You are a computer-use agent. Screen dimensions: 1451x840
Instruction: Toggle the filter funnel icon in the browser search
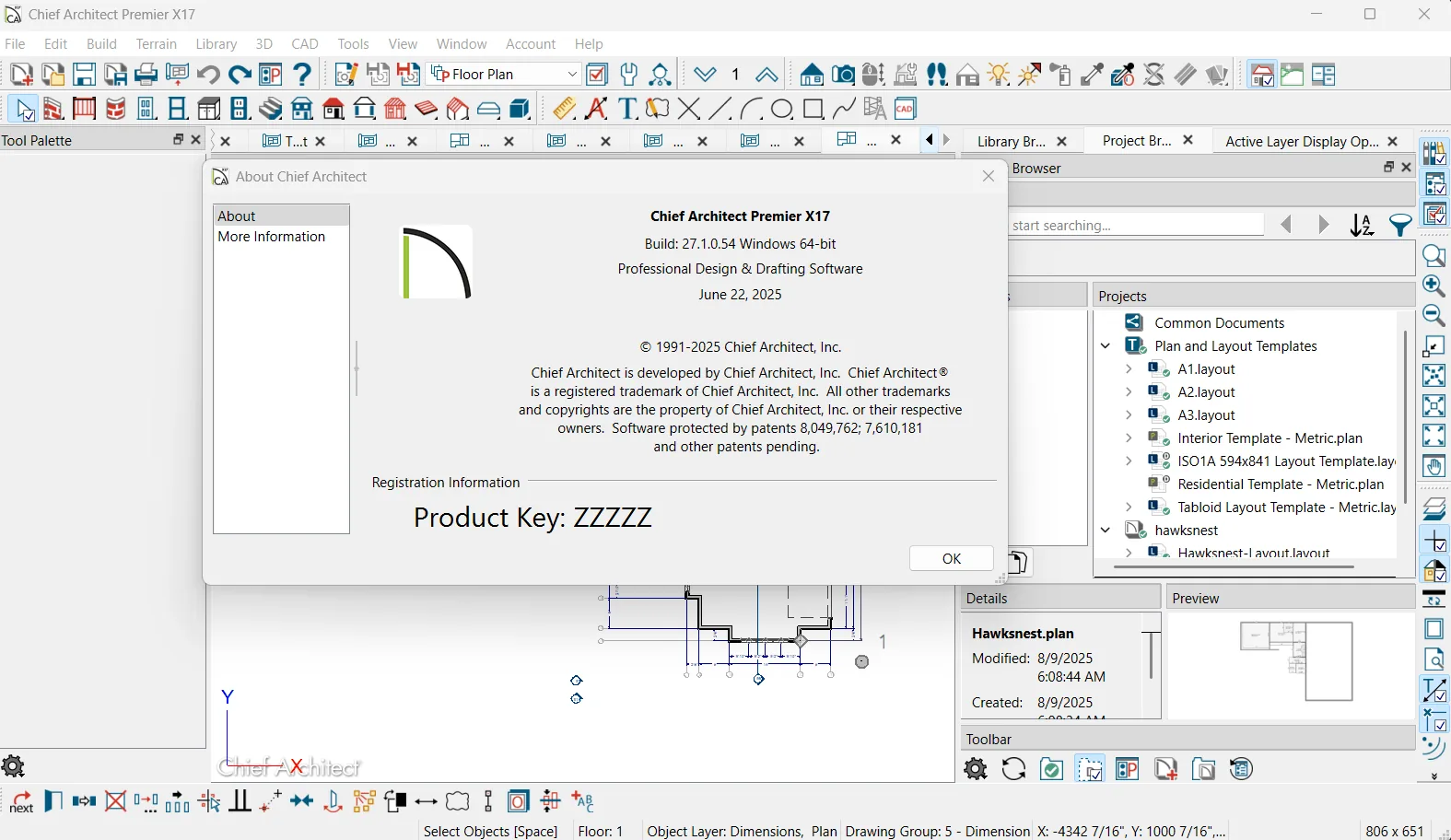[x=1400, y=226]
